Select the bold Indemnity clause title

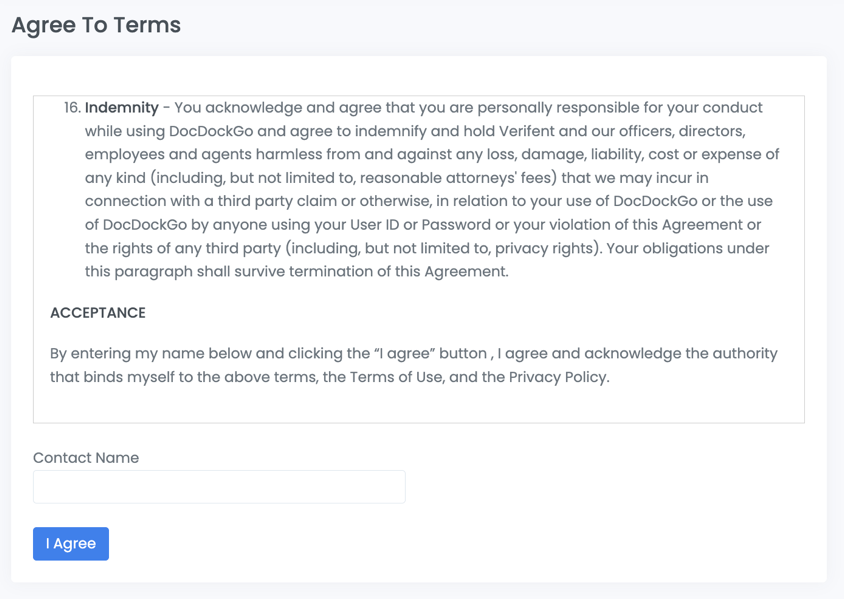point(121,108)
